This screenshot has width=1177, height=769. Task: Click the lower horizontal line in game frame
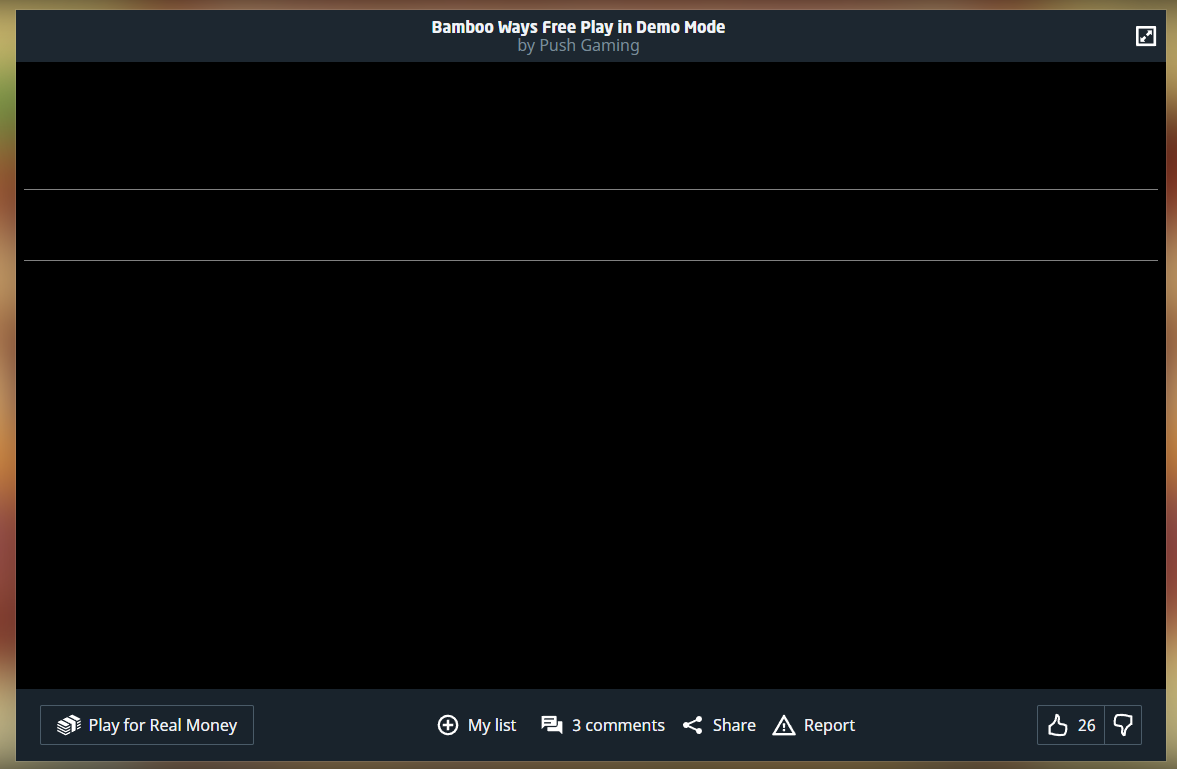pyautogui.click(x=590, y=260)
